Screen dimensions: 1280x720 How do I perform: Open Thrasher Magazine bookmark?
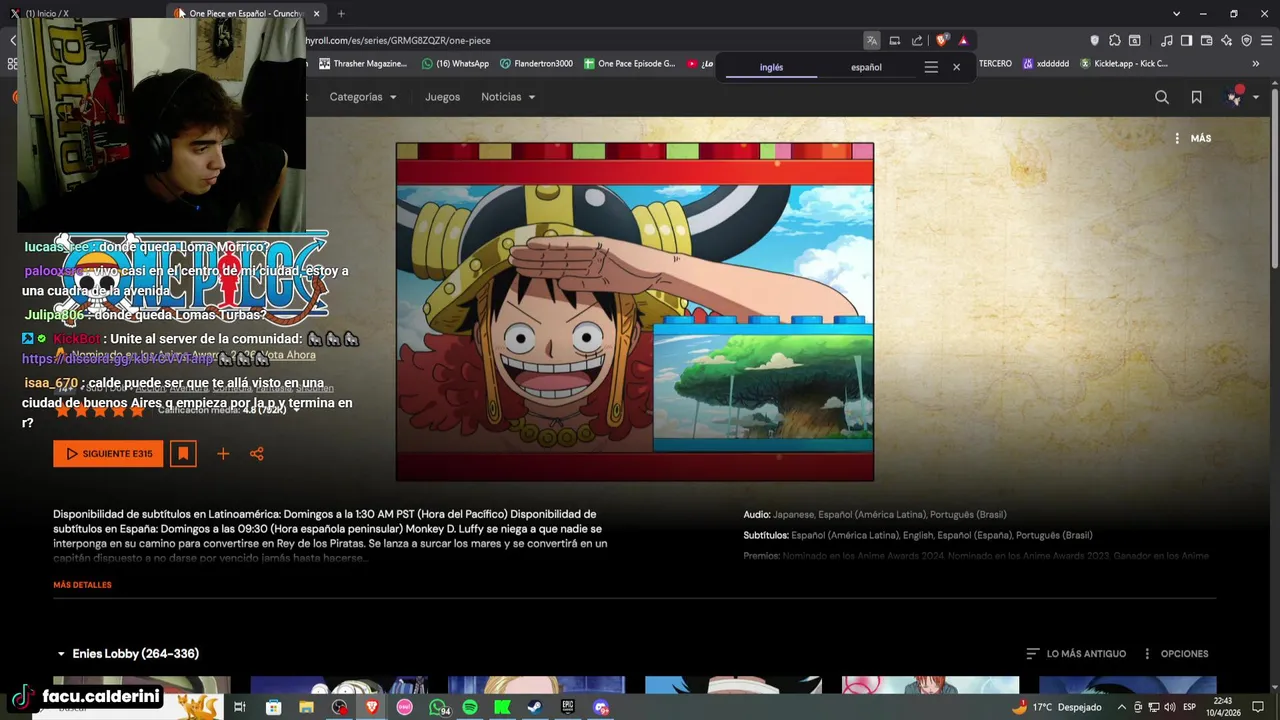[362, 64]
